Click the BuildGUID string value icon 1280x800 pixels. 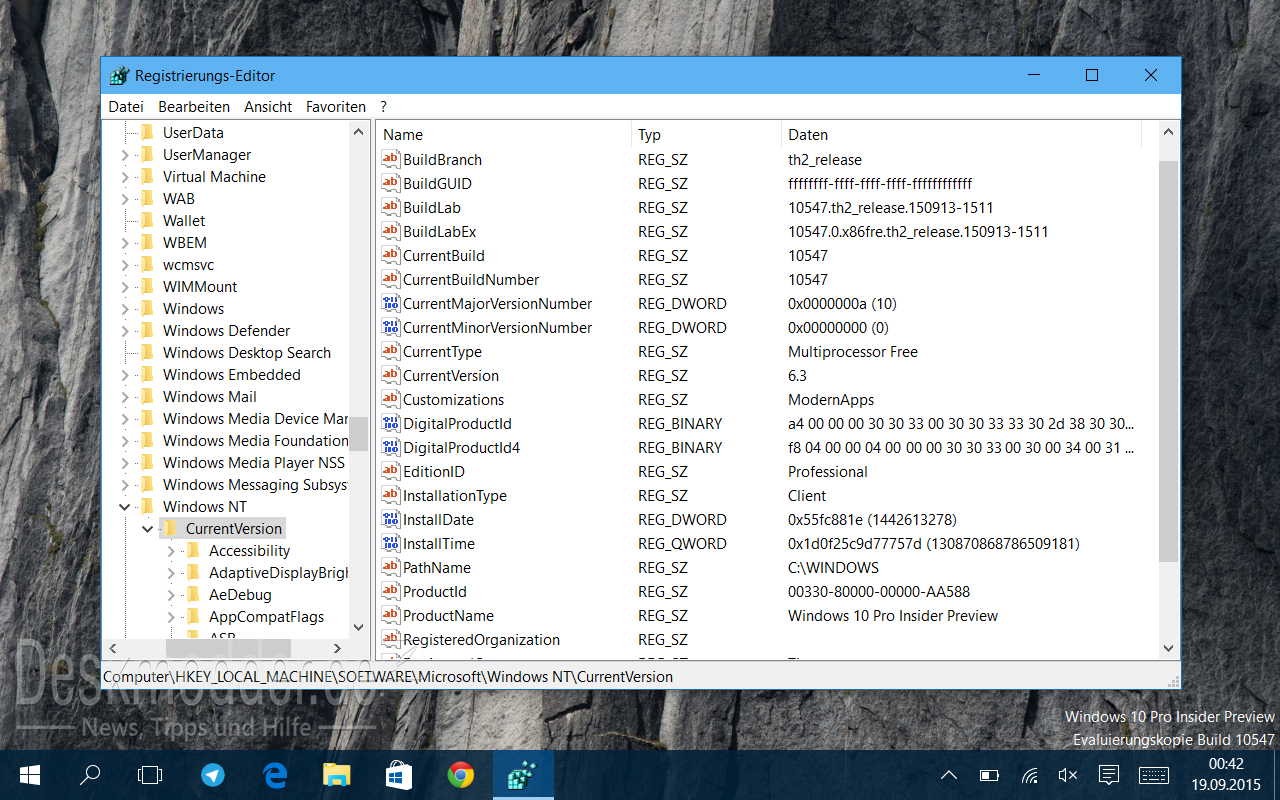pos(390,183)
